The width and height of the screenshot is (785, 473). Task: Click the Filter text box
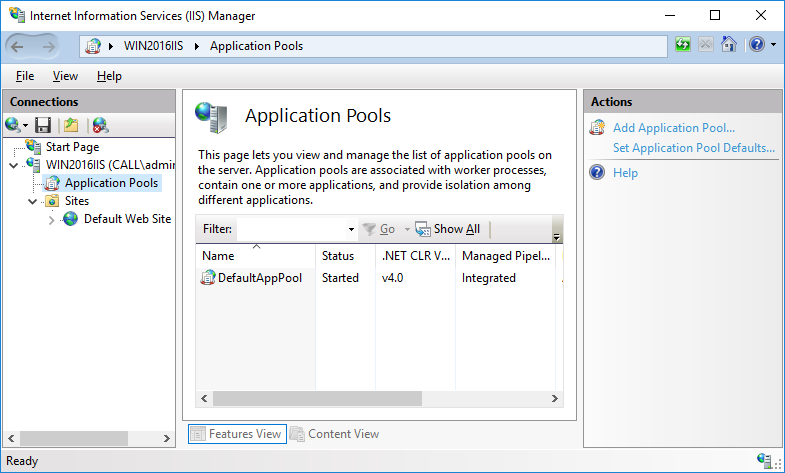click(292, 229)
